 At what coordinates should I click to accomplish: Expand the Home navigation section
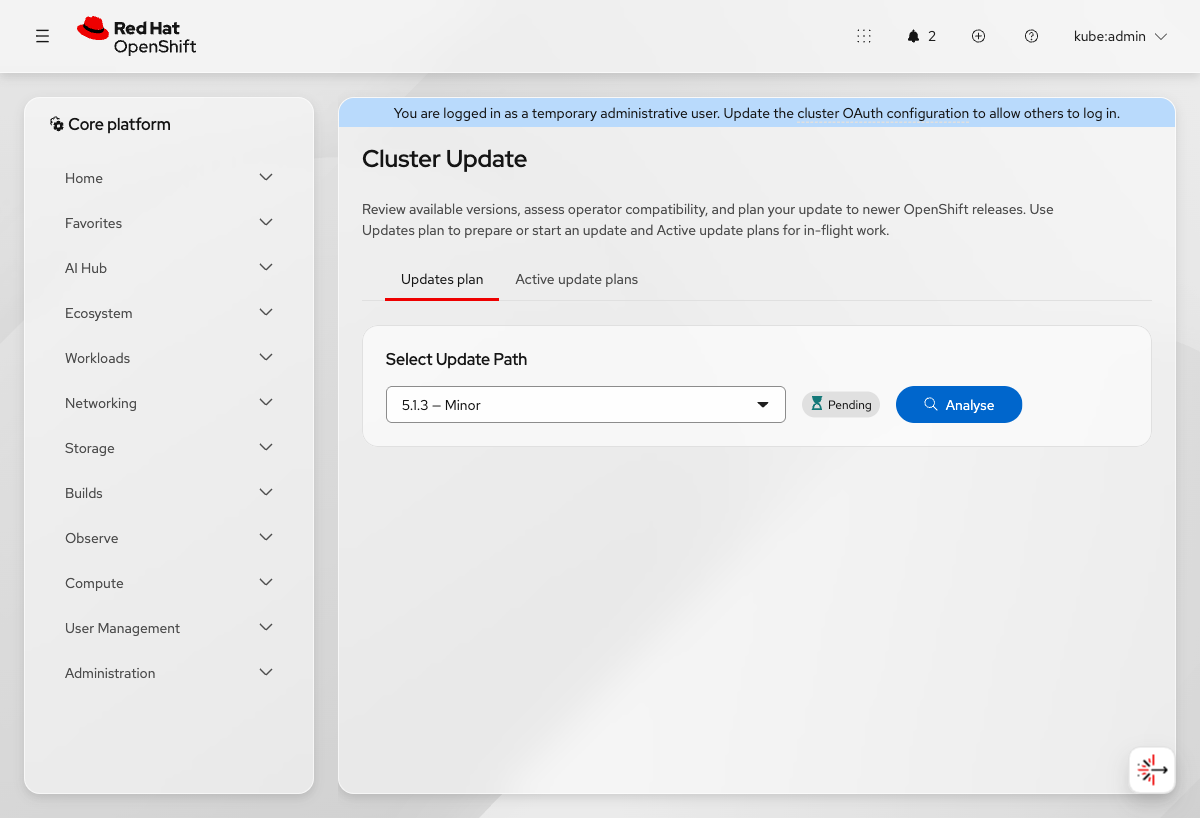pyautogui.click(x=169, y=178)
